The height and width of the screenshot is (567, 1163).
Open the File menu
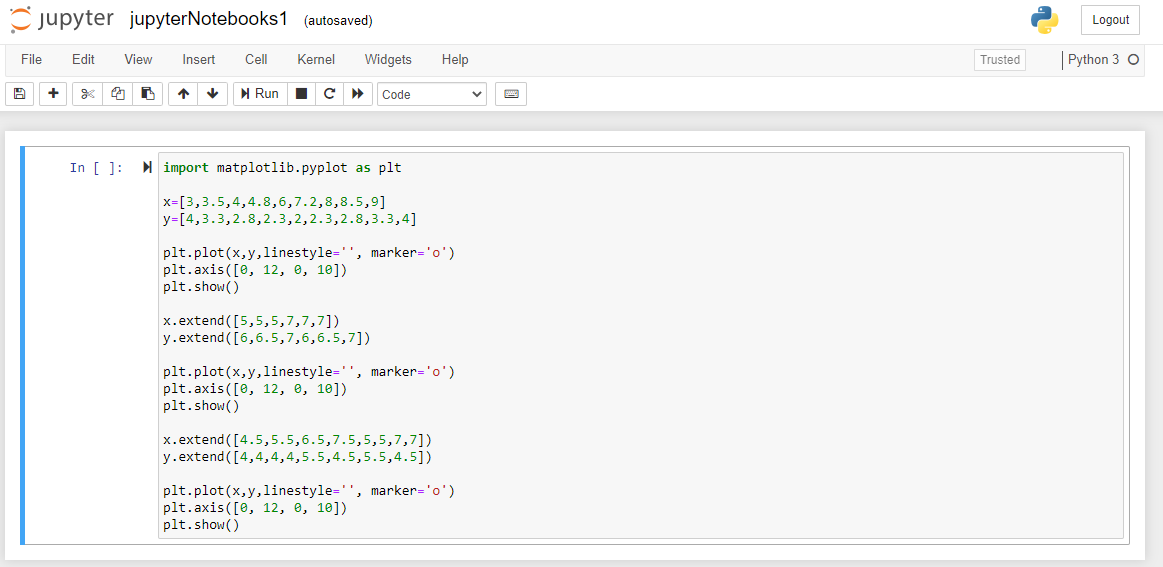tap(31, 60)
